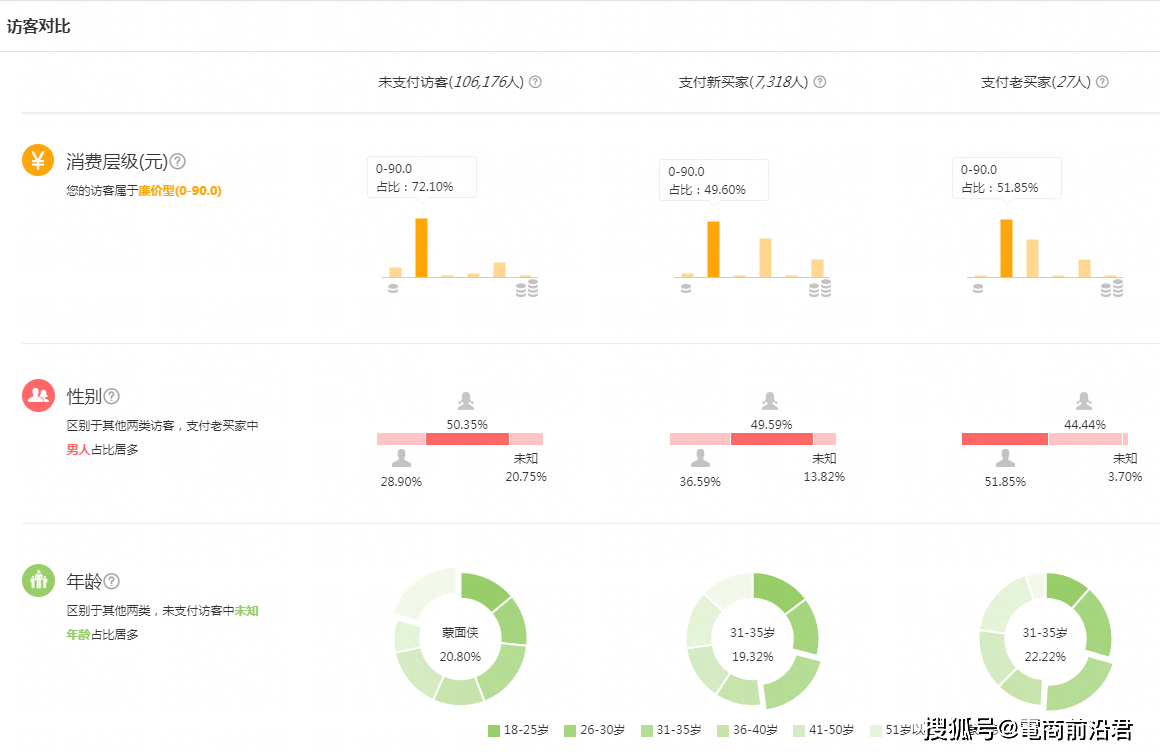Click the 20.75% unknown gender value

click(526, 477)
